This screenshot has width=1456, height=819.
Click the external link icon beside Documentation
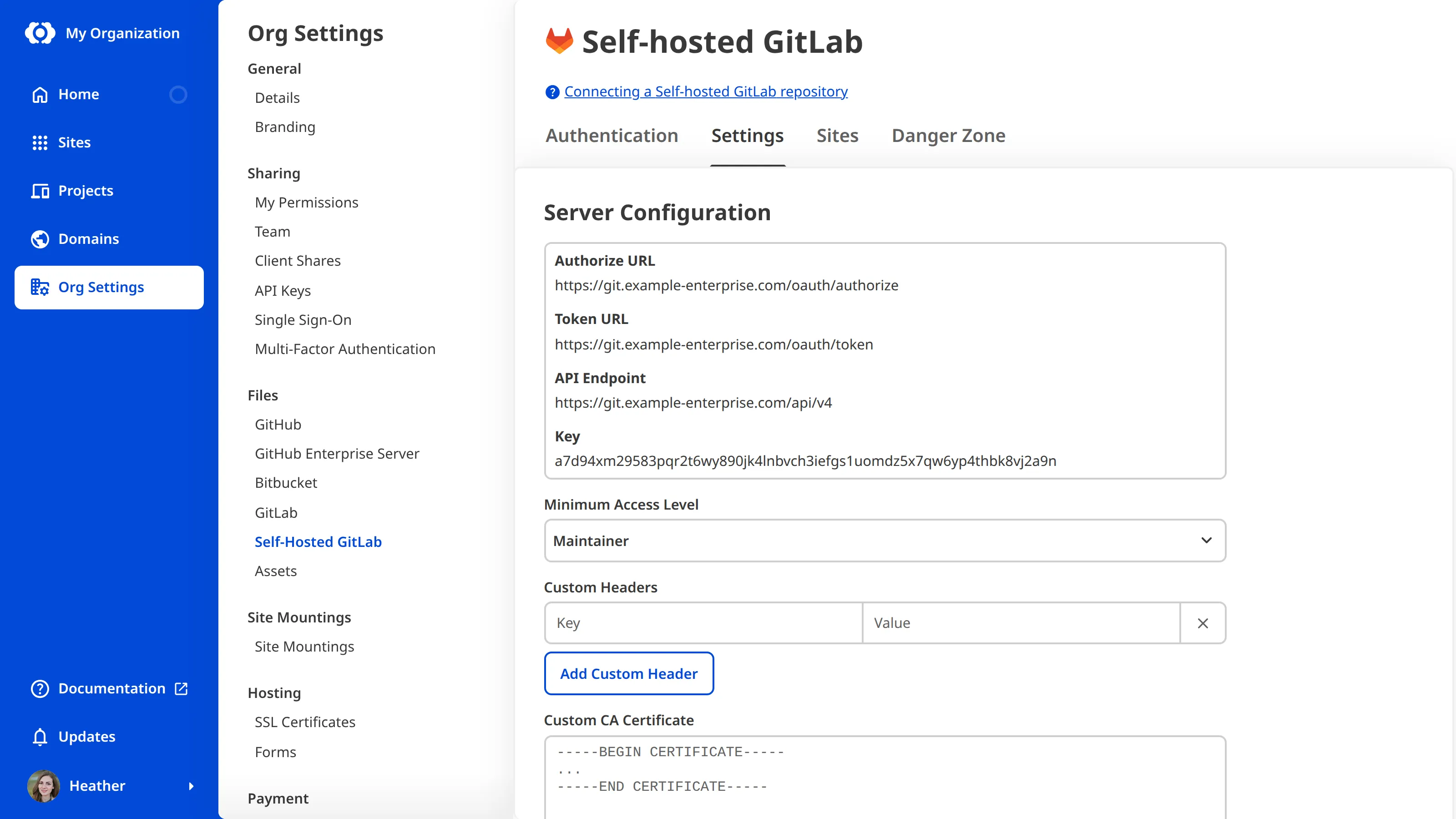pyautogui.click(x=181, y=688)
